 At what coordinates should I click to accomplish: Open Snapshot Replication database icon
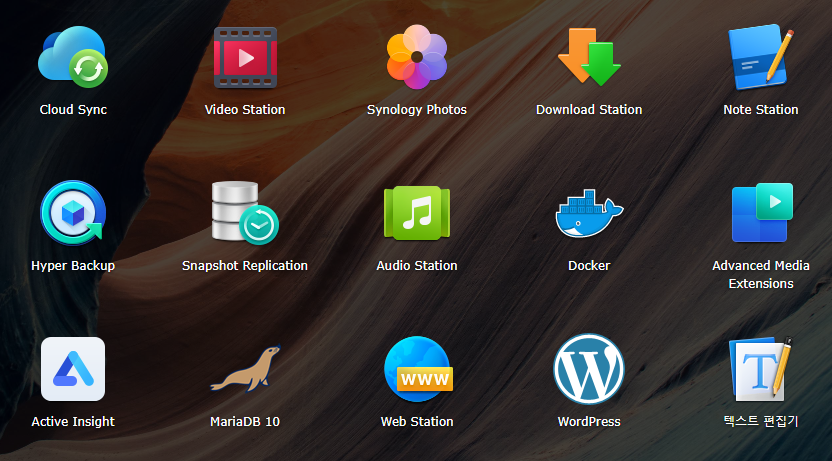point(245,213)
